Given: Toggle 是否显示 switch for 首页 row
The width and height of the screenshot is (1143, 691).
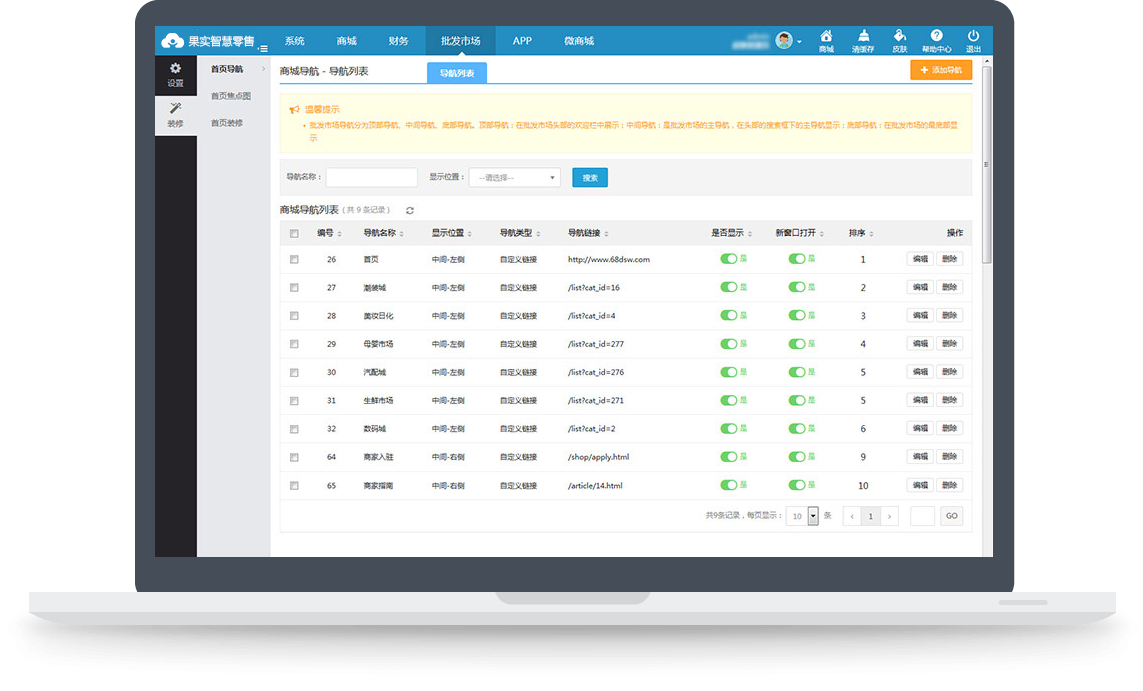Looking at the screenshot, I should tap(729, 259).
